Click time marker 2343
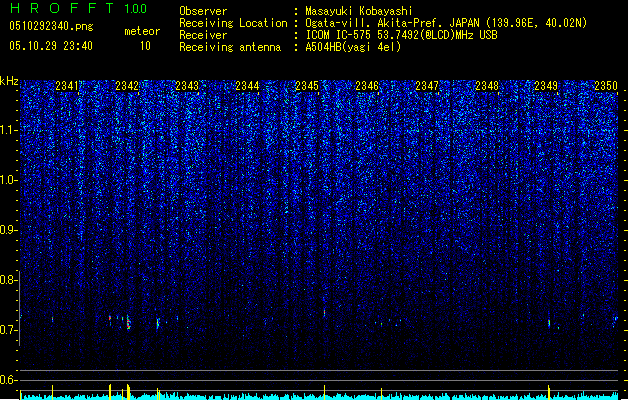629x400 pixels. coord(187,86)
